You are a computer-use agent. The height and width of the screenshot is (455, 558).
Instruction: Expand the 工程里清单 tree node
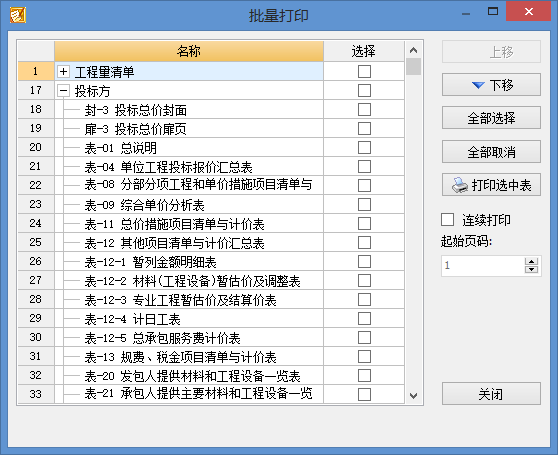pyautogui.click(x=63, y=72)
